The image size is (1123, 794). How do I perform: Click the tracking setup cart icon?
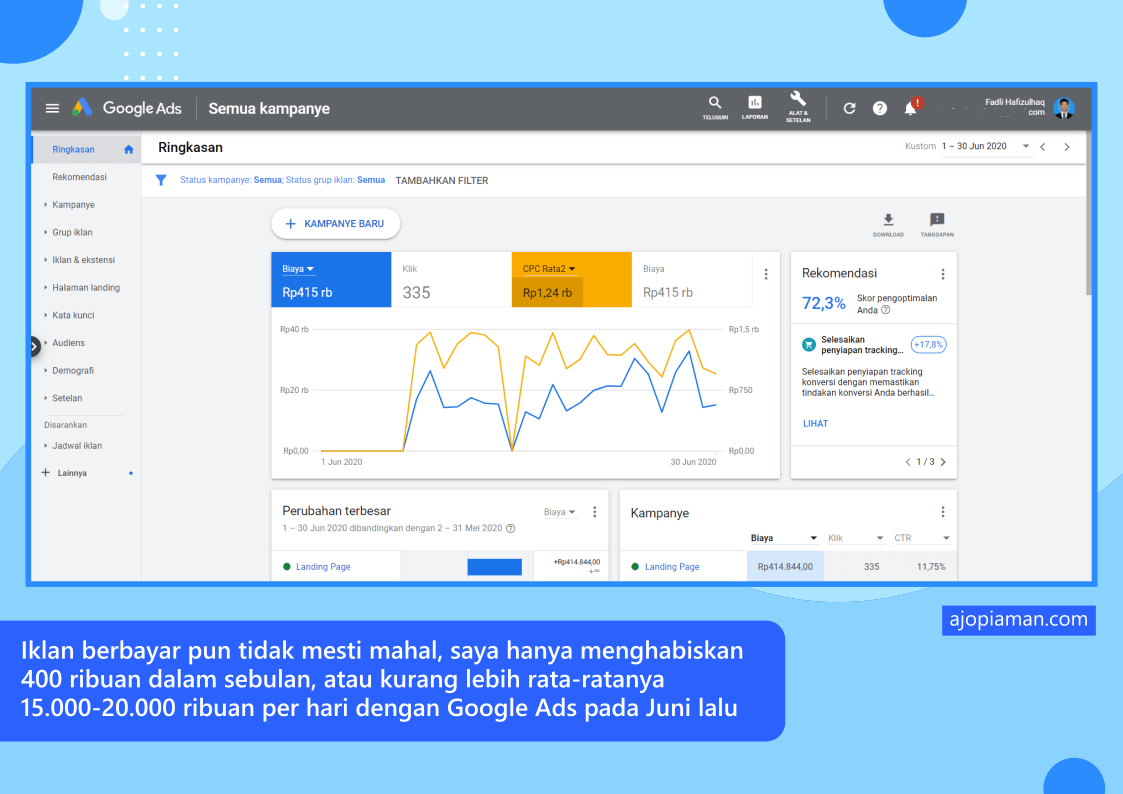point(809,345)
